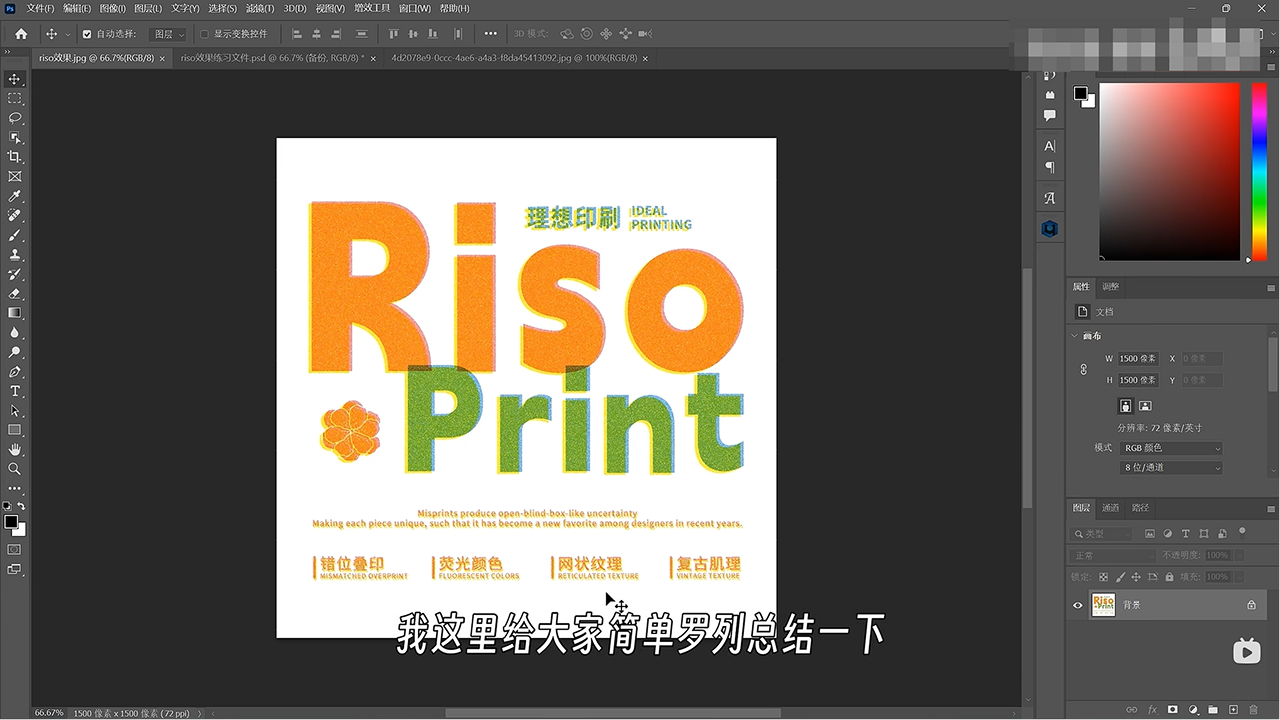1280x720 pixels.
Task: Delete layer using the trash icon
Action: [1253, 709]
